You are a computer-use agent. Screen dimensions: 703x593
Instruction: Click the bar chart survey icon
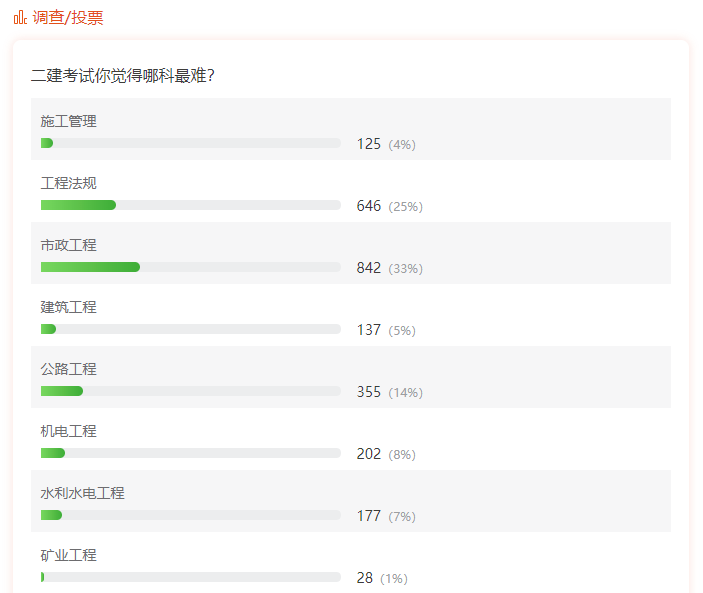click(20, 17)
